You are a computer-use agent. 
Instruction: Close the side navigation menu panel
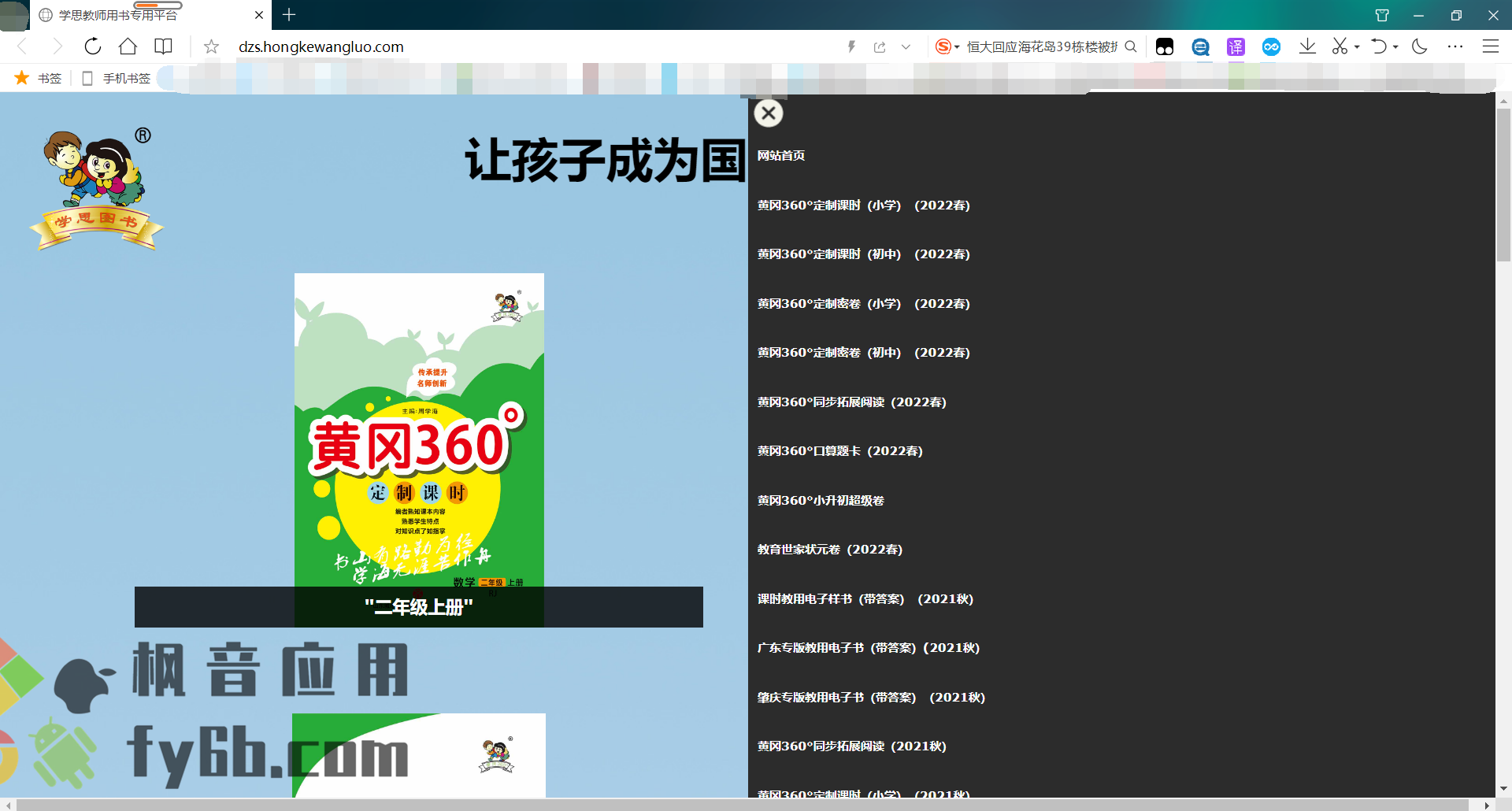tap(769, 113)
